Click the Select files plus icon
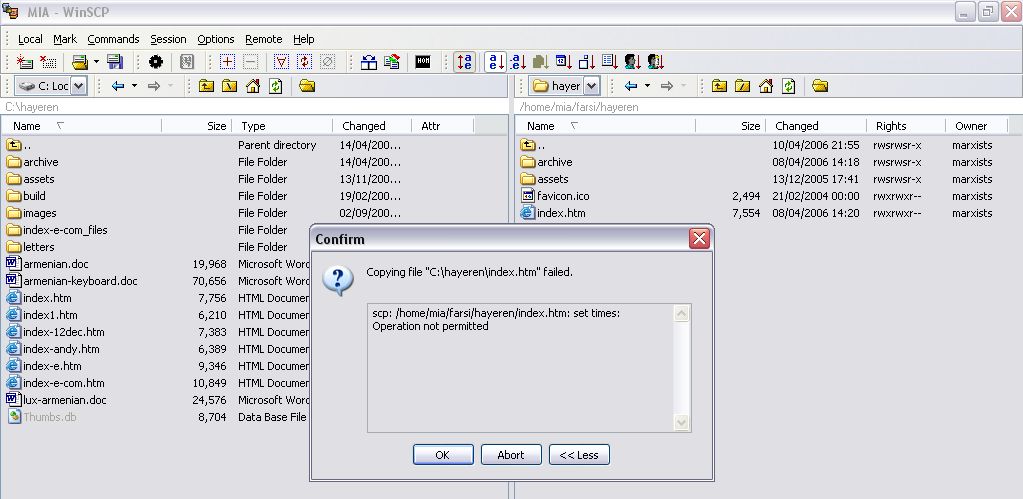The image size is (1023, 499). pyautogui.click(x=227, y=62)
